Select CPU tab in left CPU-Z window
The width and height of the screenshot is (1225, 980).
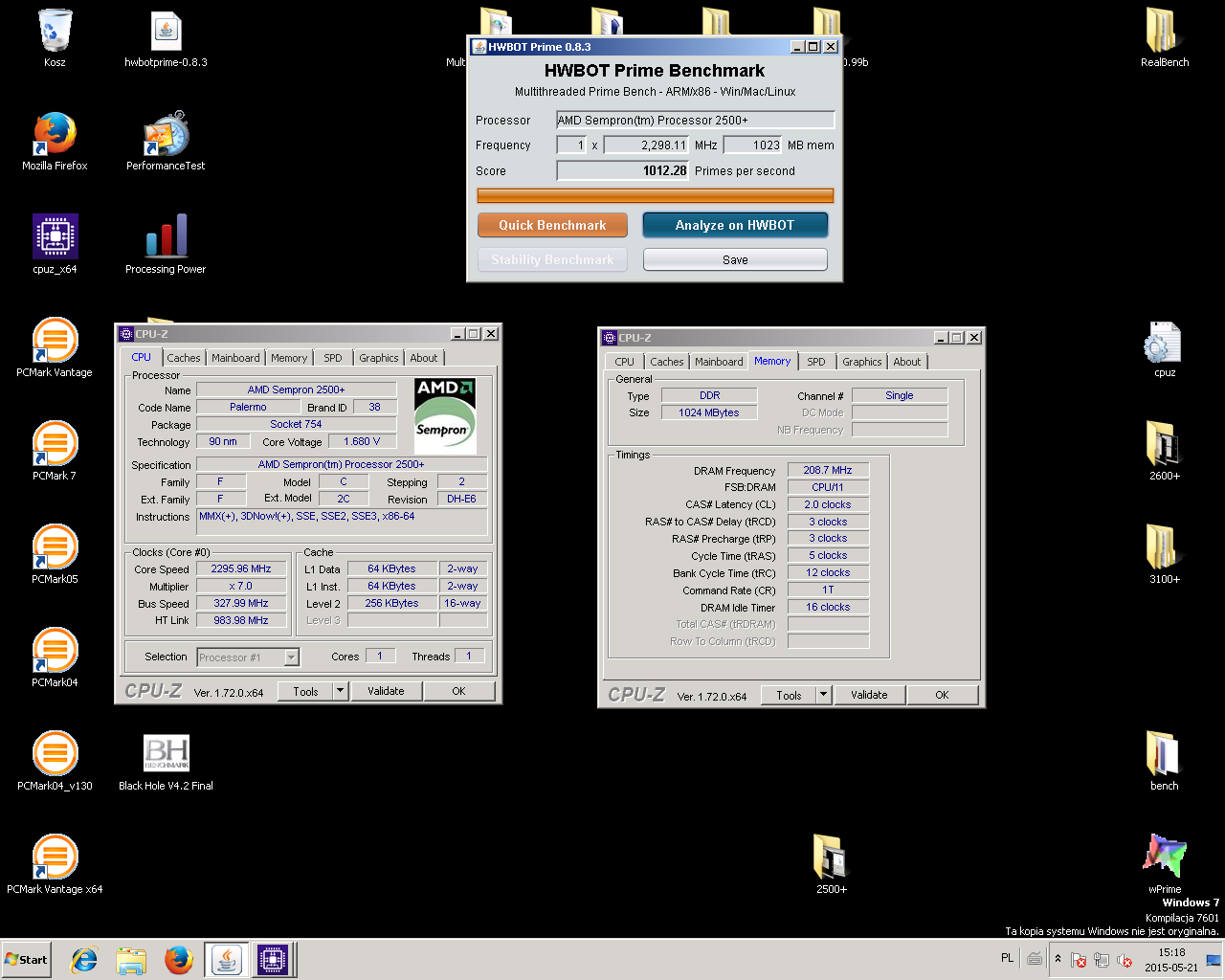click(x=142, y=357)
